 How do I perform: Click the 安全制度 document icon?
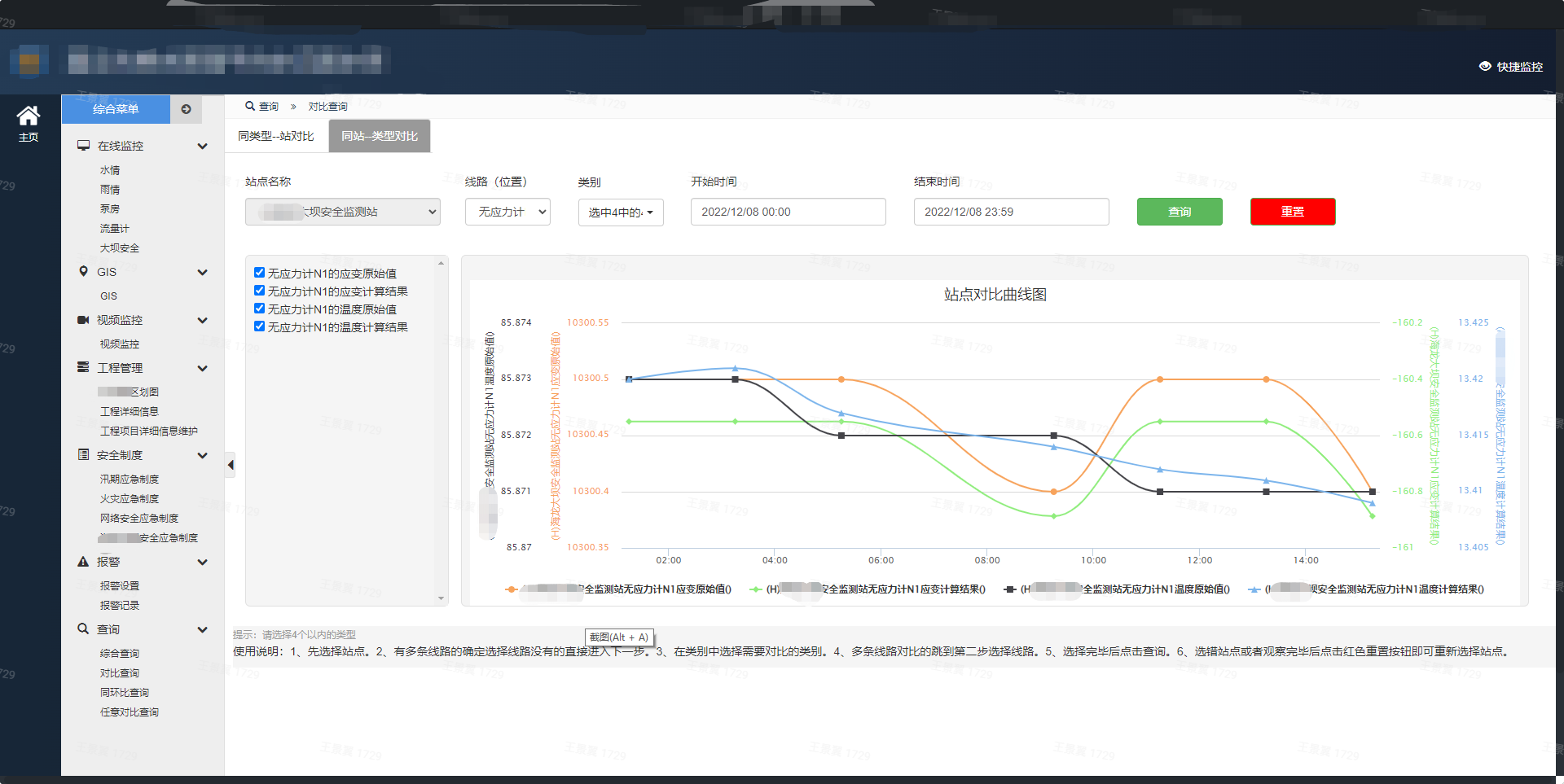pyautogui.click(x=83, y=455)
